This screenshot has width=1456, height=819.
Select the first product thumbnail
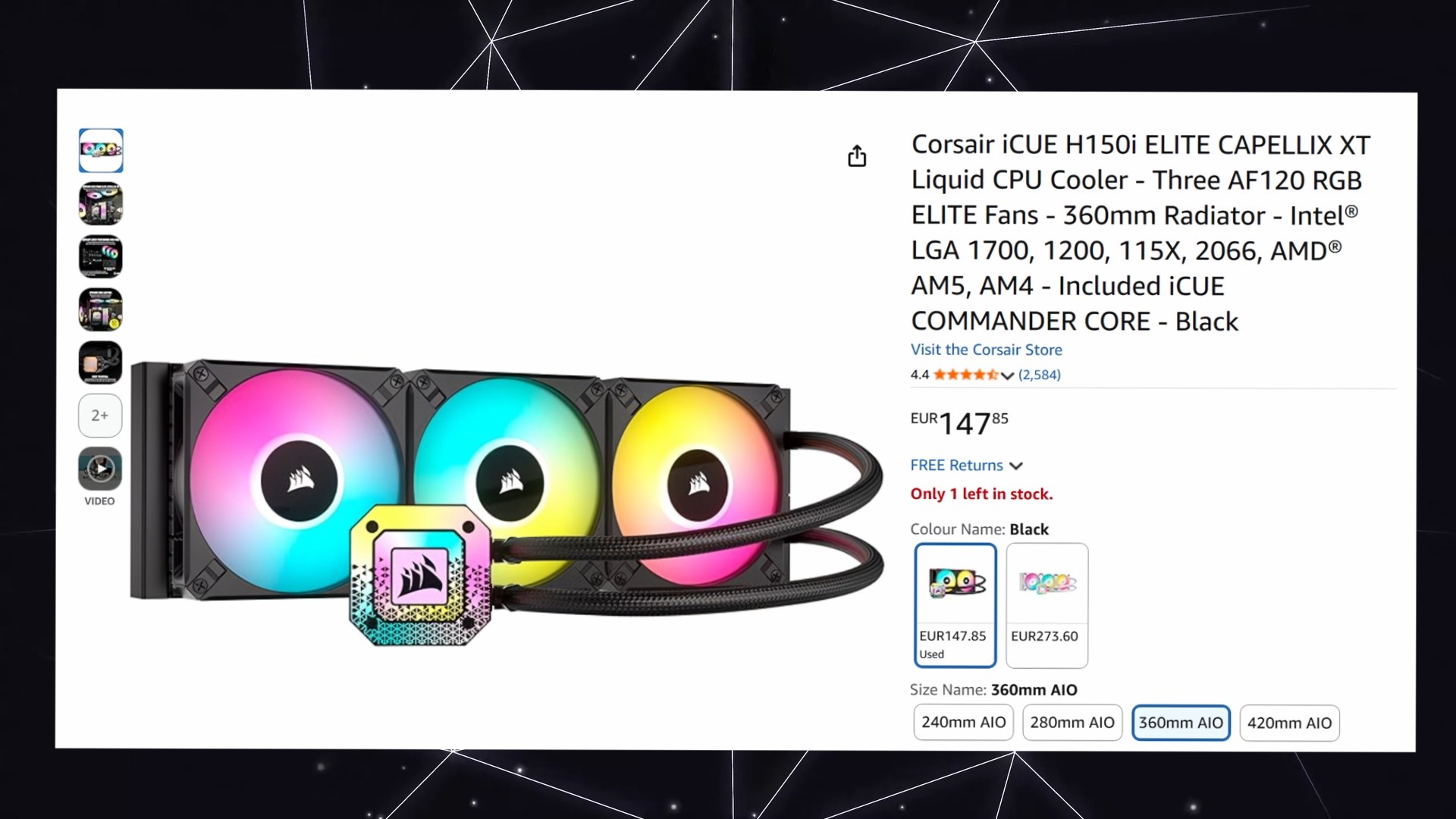tap(101, 150)
